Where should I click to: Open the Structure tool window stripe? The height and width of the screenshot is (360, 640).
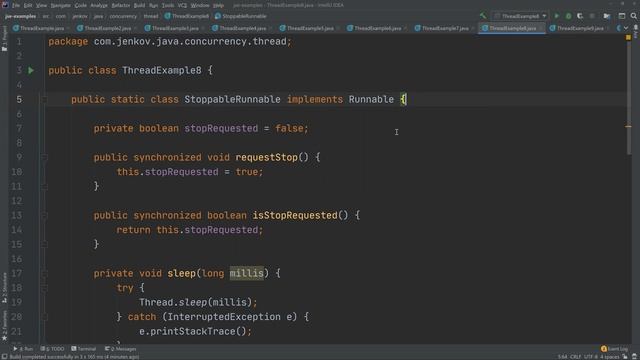pos(4,288)
